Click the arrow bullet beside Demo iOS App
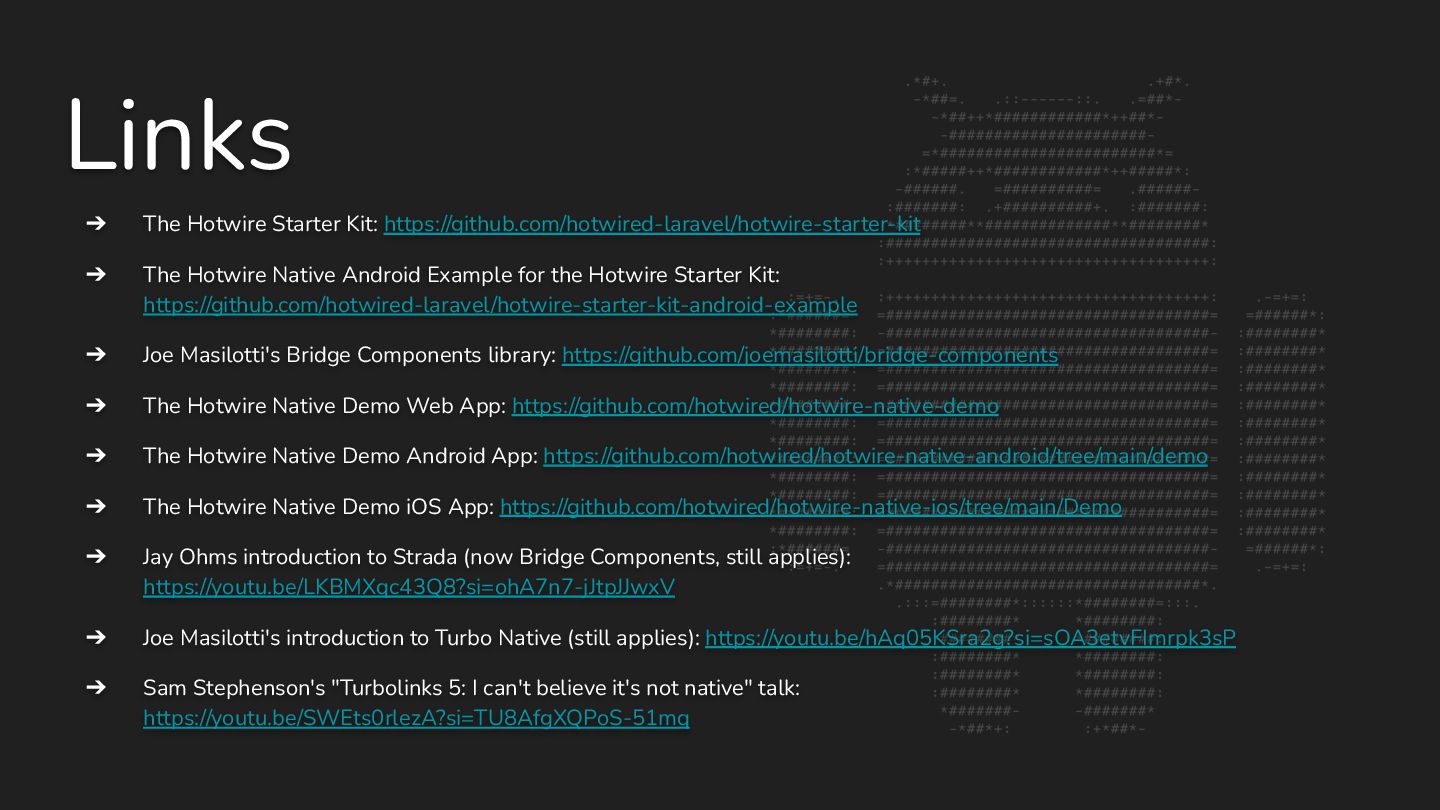 pos(96,506)
